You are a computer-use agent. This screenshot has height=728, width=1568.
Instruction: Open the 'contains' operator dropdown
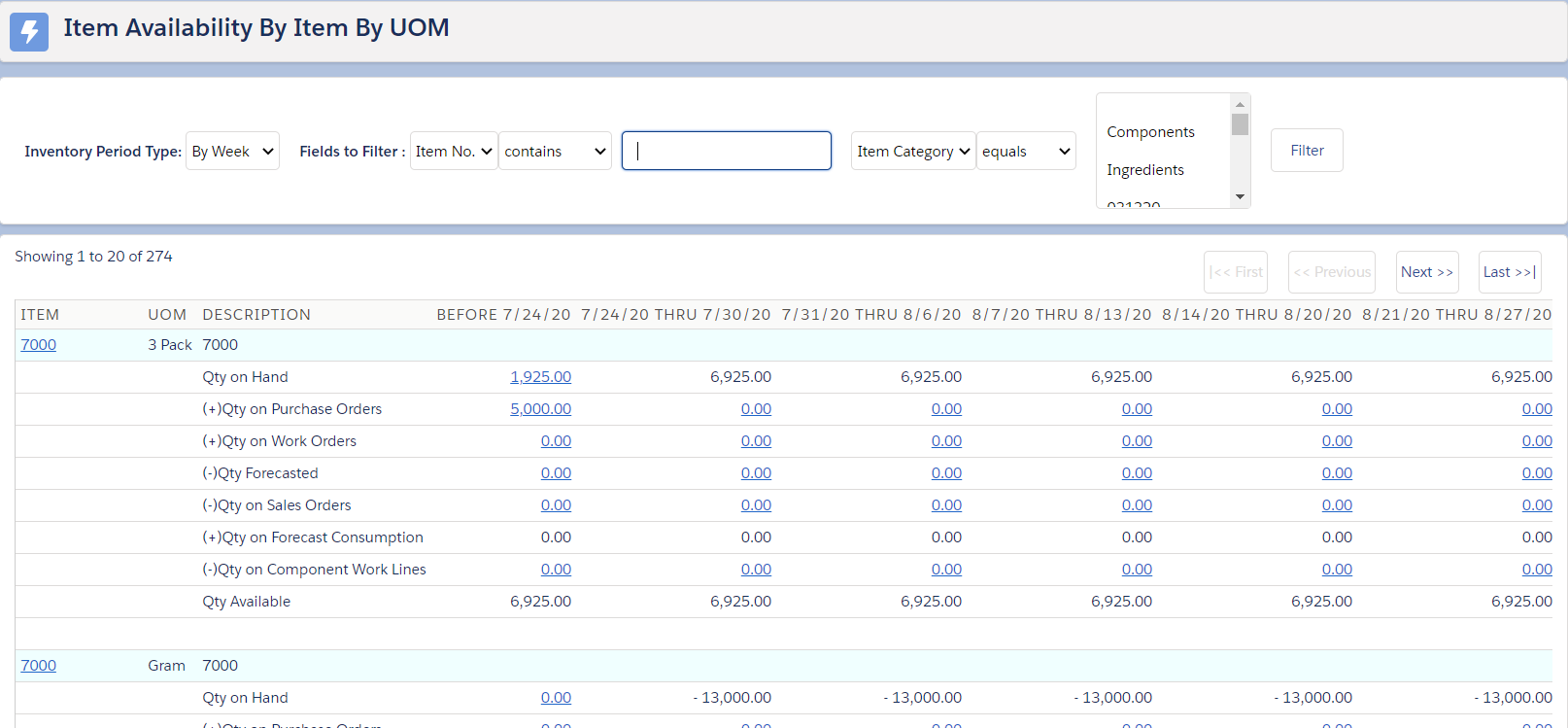click(x=555, y=151)
